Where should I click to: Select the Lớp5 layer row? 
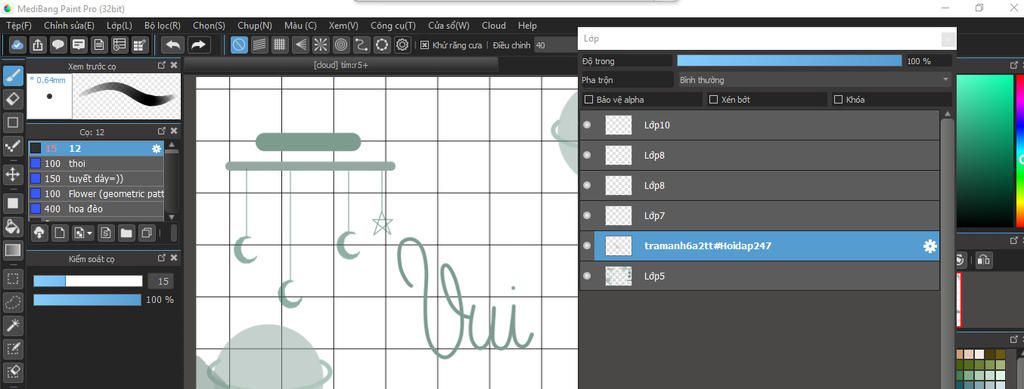pyautogui.click(x=760, y=276)
